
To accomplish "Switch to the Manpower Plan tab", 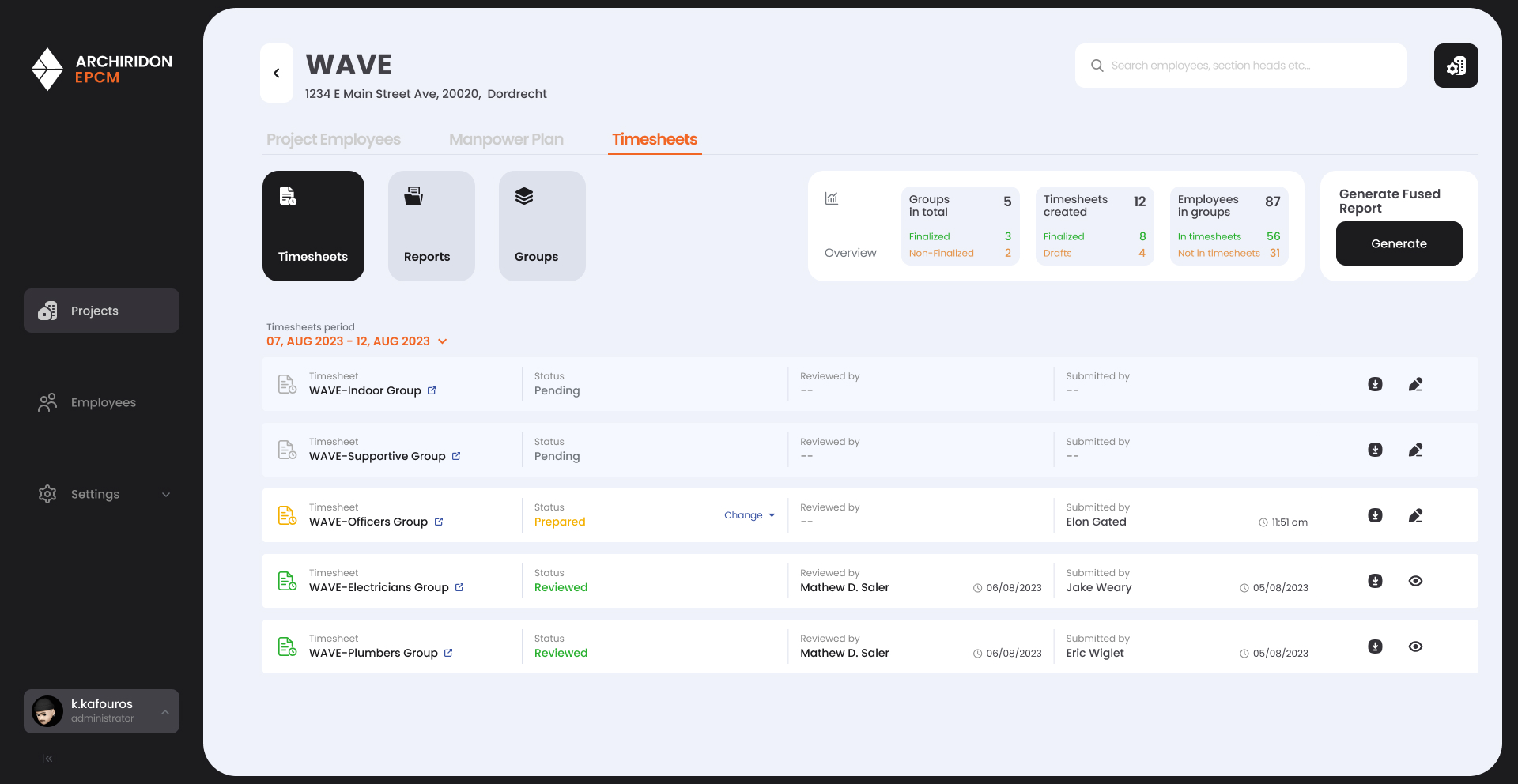I will [x=506, y=139].
